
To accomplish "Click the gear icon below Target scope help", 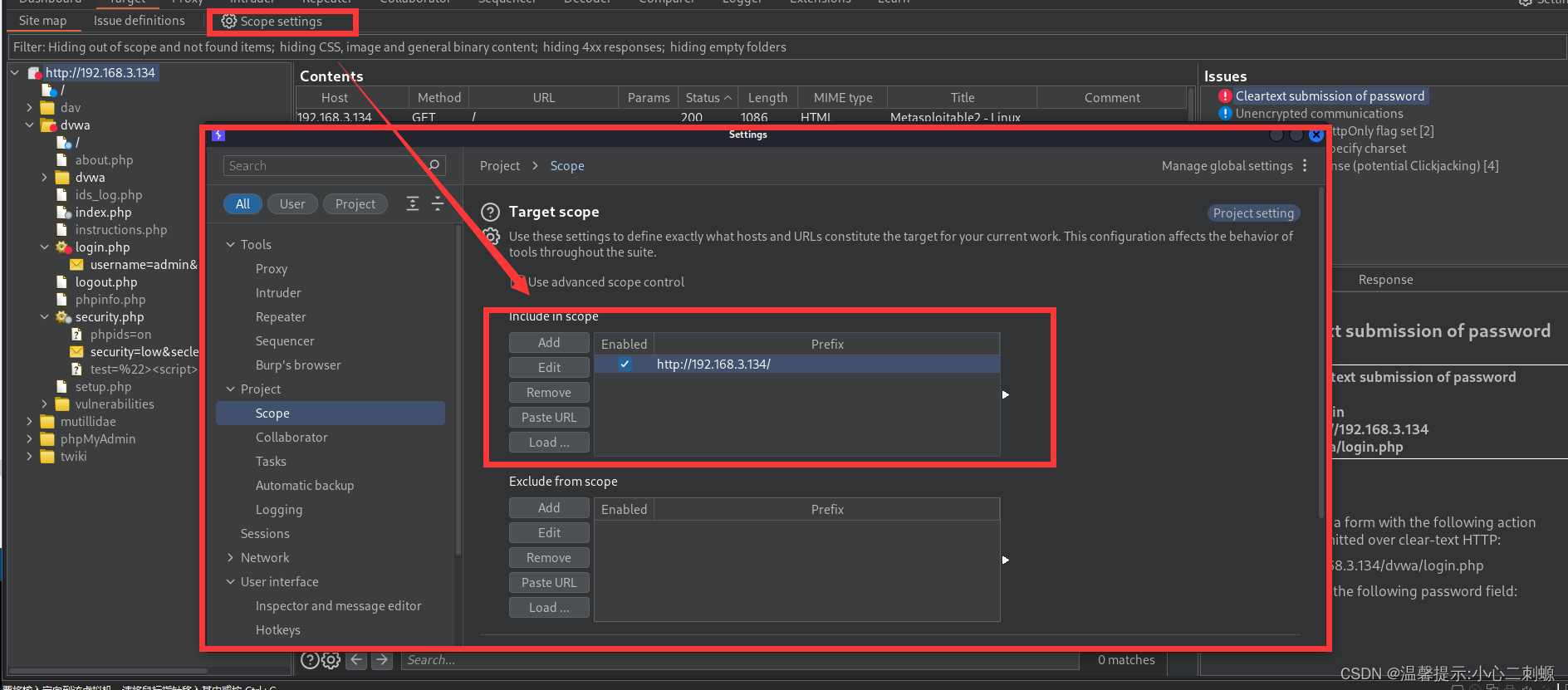I will pyautogui.click(x=492, y=236).
